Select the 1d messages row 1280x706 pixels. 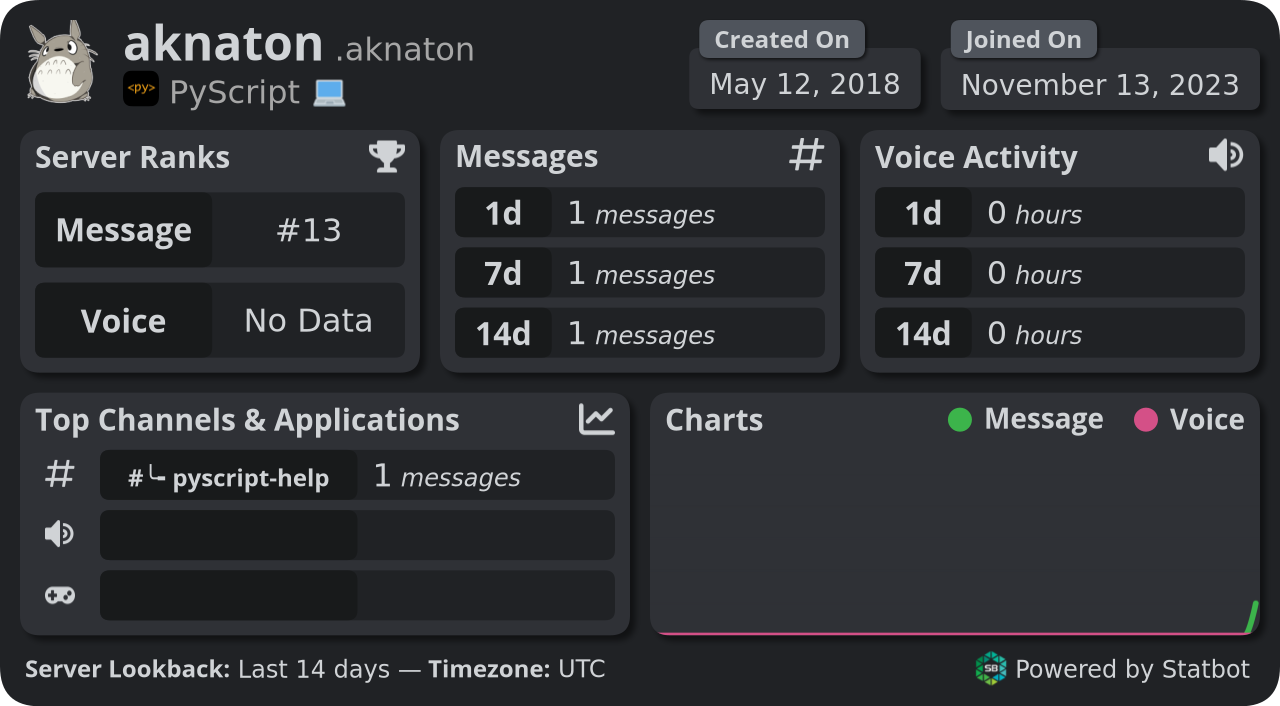point(640,213)
